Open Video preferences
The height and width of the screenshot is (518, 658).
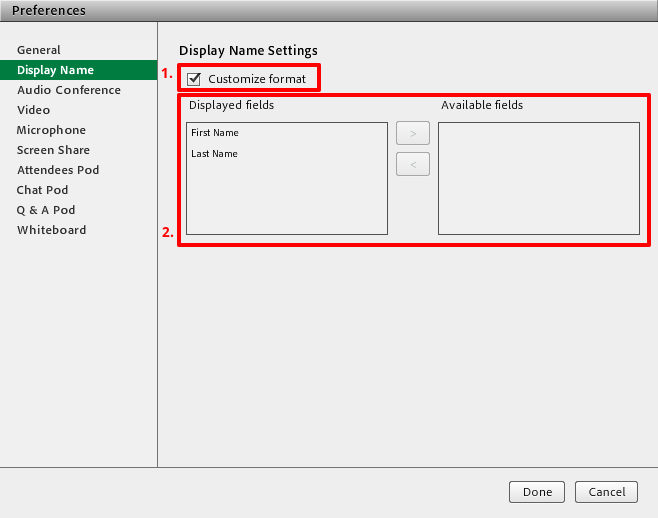pos(33,110)
